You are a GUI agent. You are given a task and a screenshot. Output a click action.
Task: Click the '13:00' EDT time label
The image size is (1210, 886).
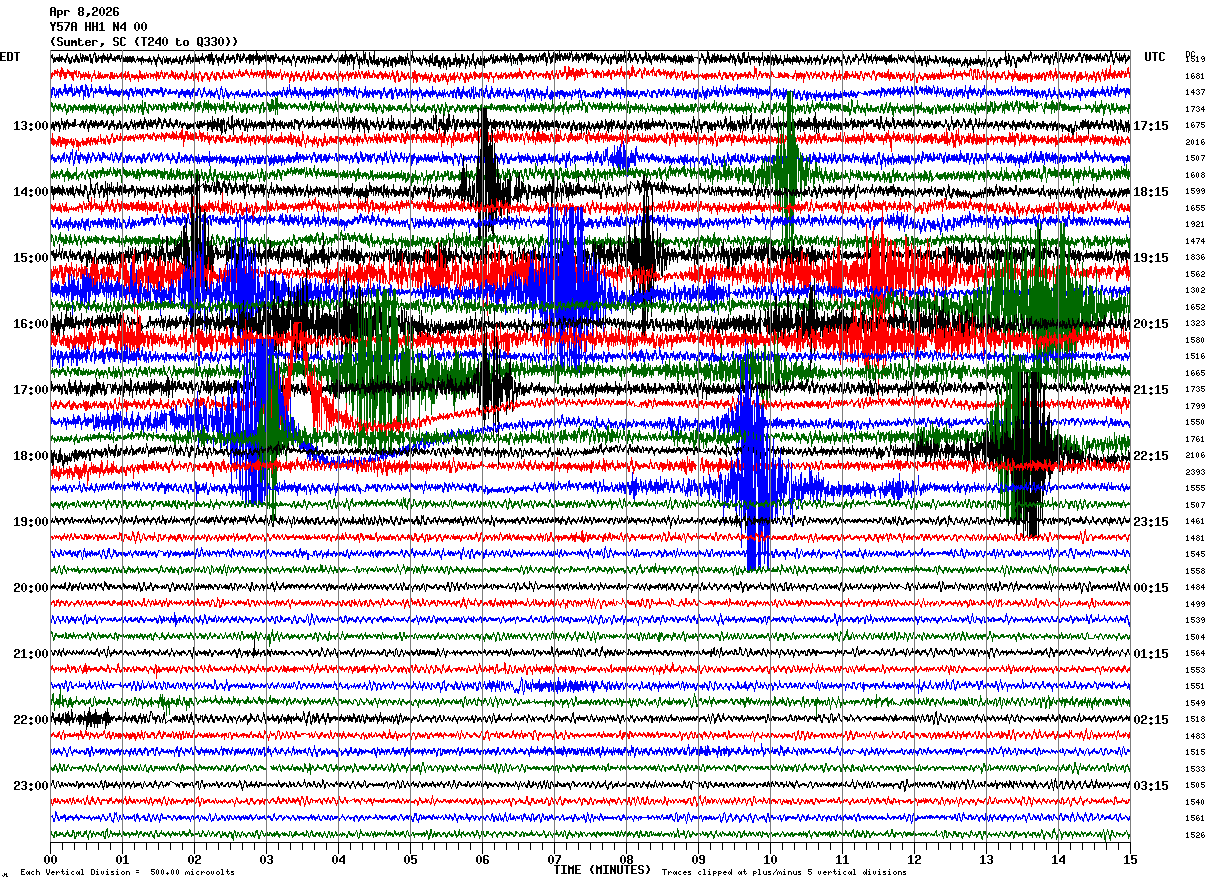coord(31,126)
